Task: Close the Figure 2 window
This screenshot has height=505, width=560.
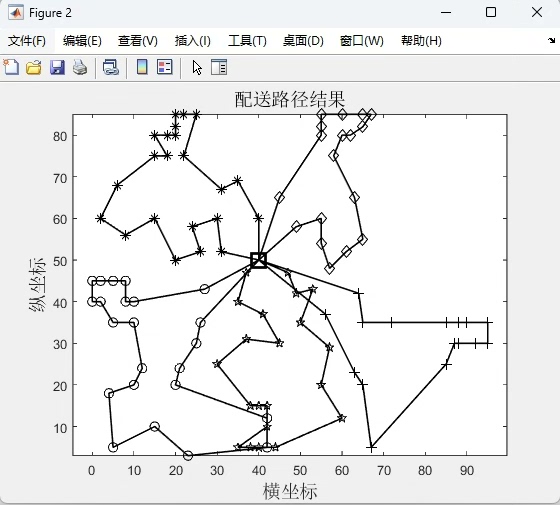Action: coord(537,12)
